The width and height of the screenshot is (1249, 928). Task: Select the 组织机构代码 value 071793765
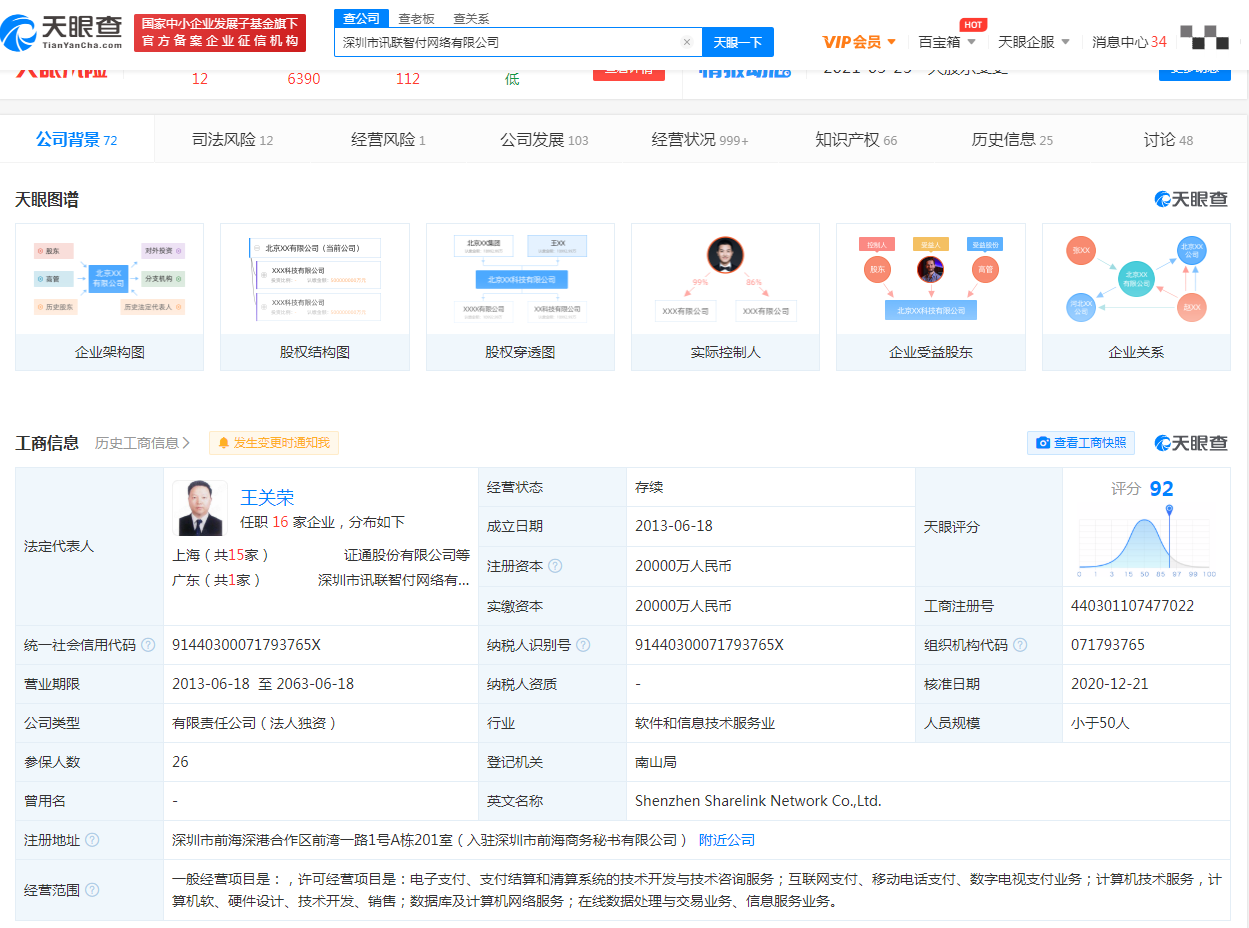1108,645
